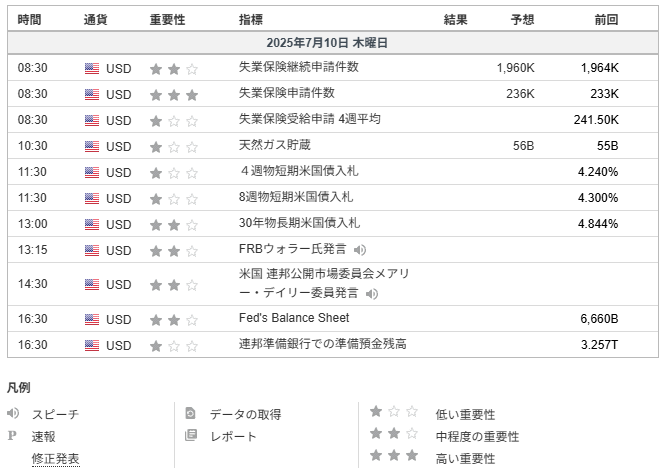663x469 pixels.
Task: Click the 2025年7月10日 木曜日 date row
Action: [333, 43]
